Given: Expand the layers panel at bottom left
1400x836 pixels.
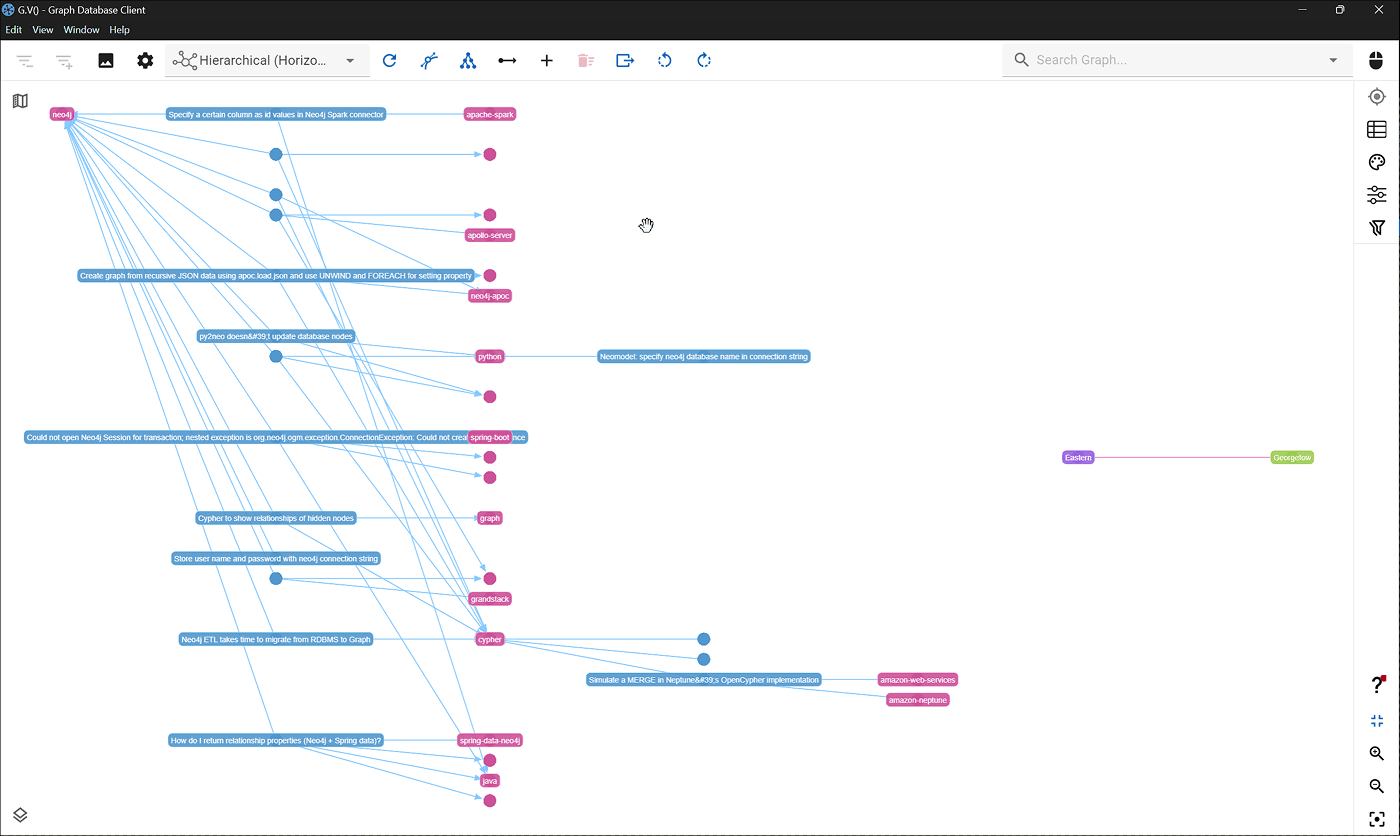Looking at the screenshot, I should click(x=20, y=815).
